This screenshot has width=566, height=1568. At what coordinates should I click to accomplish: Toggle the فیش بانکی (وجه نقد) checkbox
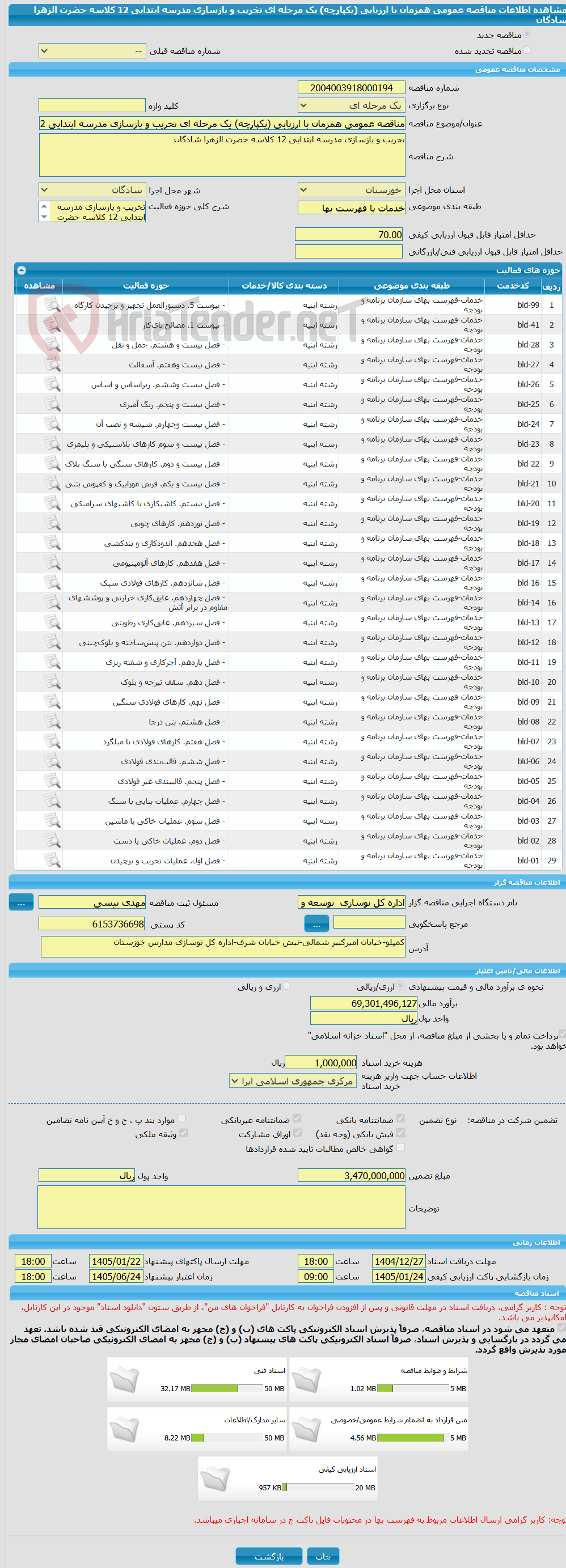400,1133
